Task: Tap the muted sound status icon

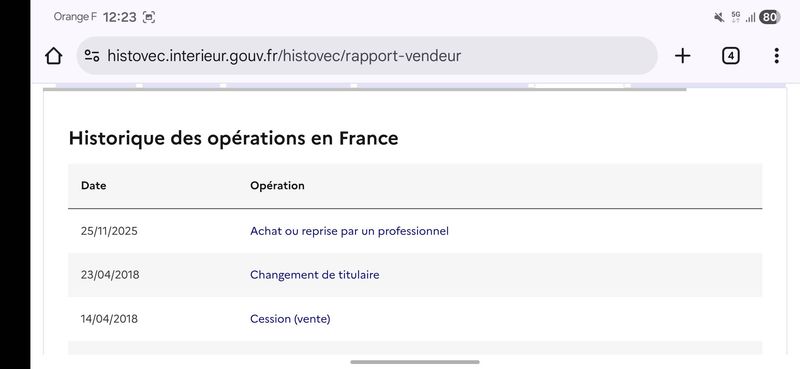Action: (x=719, y=17)
